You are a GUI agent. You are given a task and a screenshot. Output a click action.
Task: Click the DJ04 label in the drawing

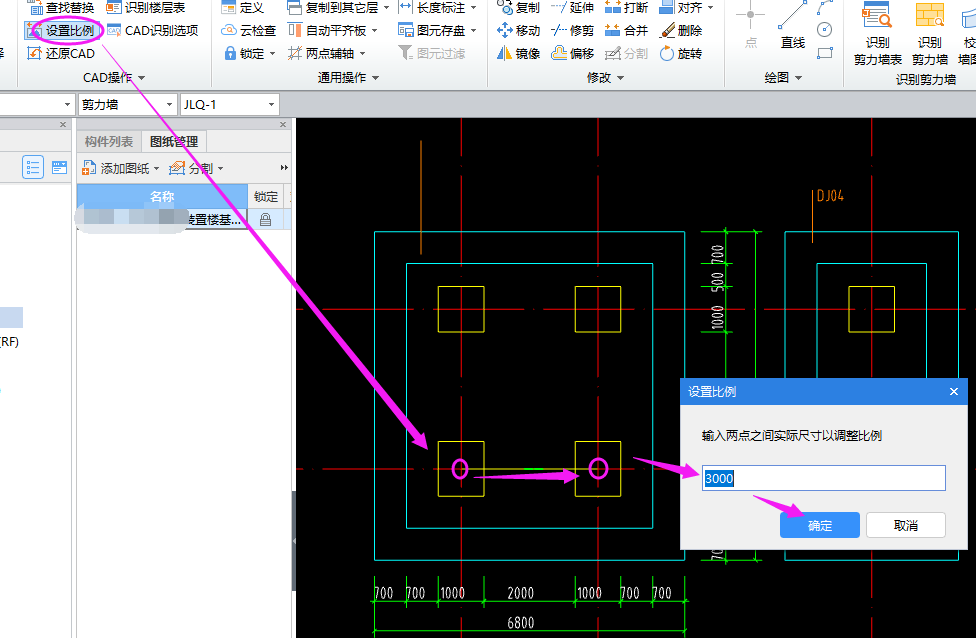[x=830, y=196]
